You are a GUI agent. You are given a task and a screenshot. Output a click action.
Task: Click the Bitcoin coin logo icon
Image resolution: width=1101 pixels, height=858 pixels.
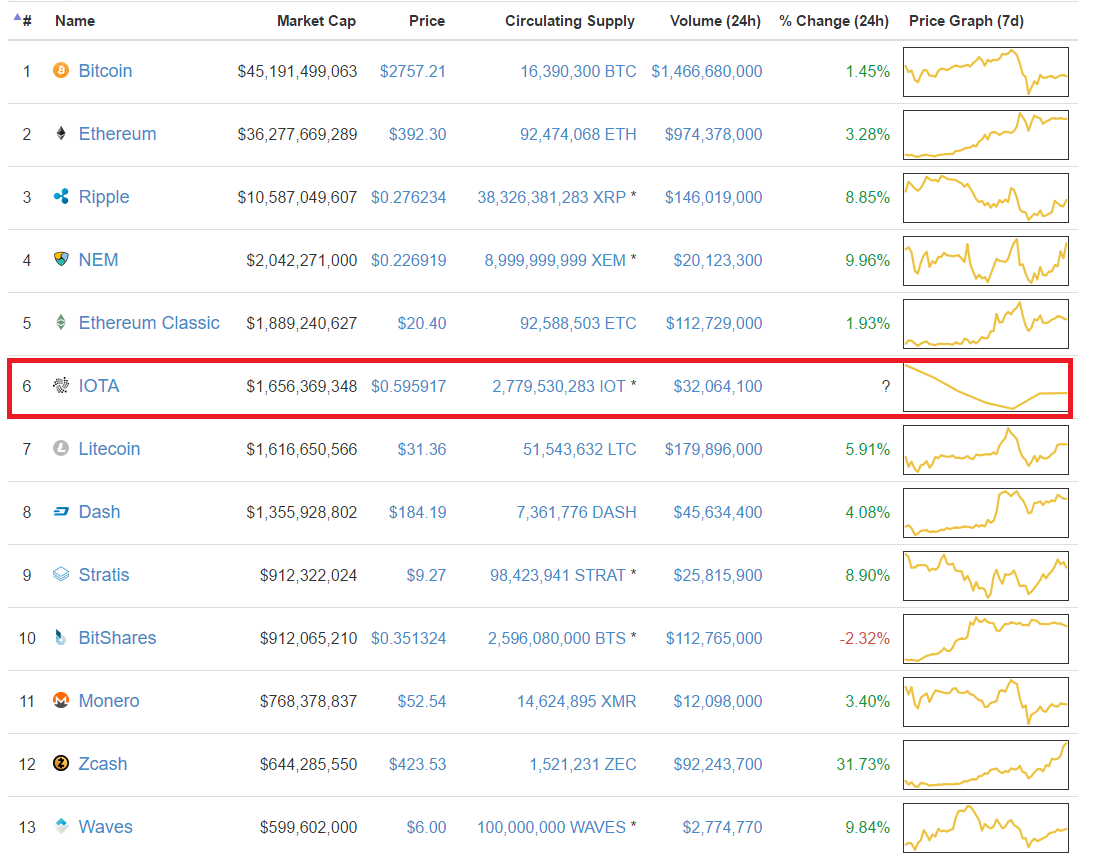pos(61,71)
